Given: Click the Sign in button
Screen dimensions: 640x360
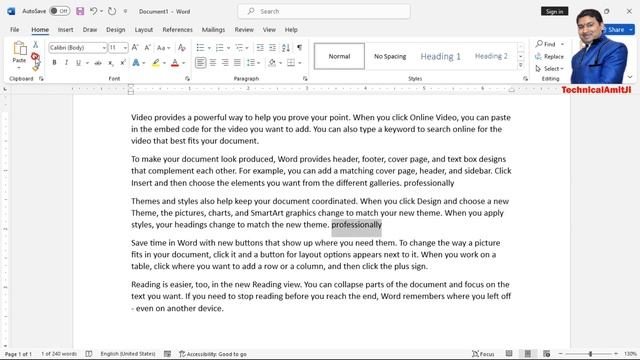Looking at the screenshot, I should coord(554,11).
